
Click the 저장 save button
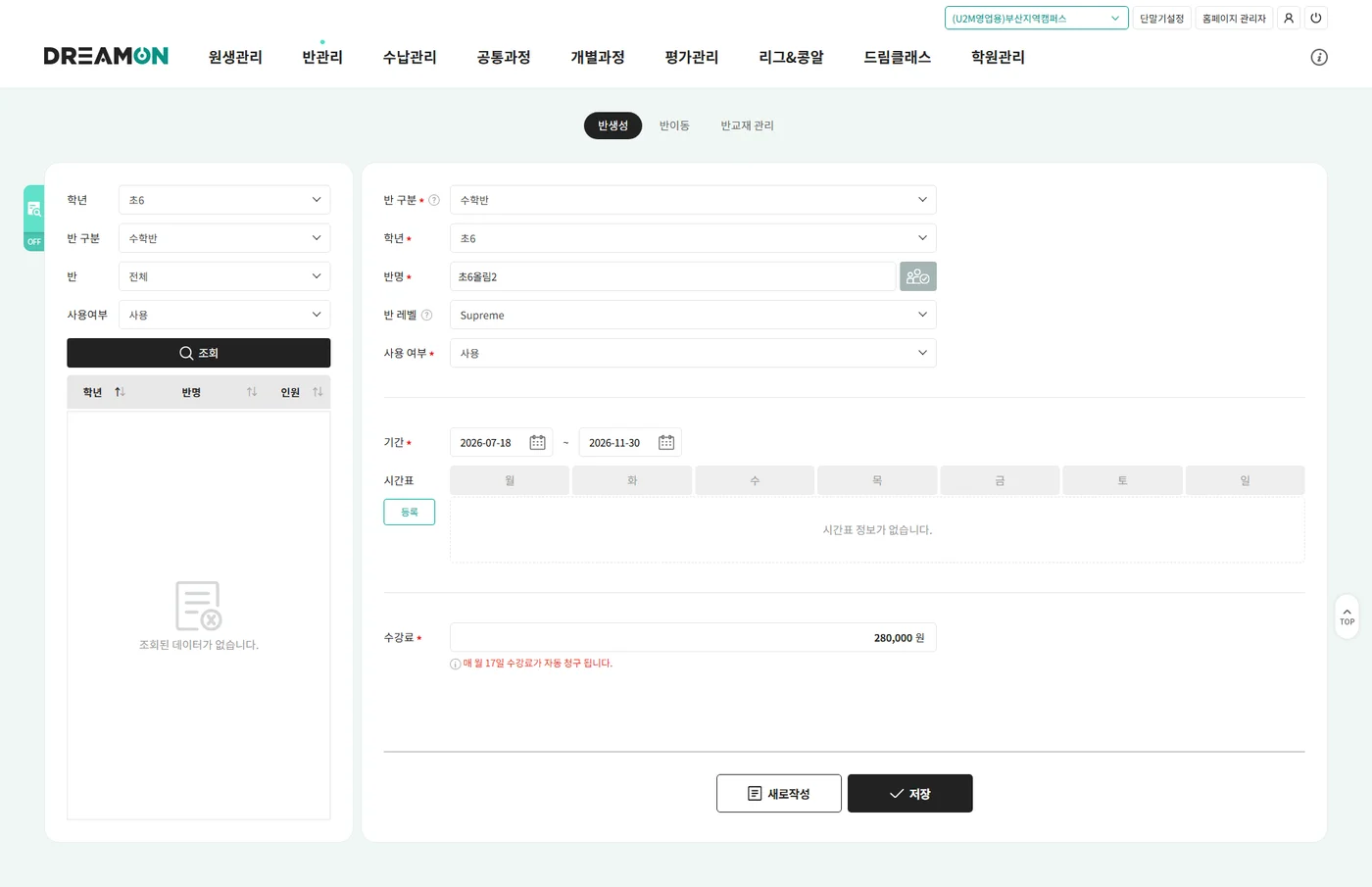point(909,793)
